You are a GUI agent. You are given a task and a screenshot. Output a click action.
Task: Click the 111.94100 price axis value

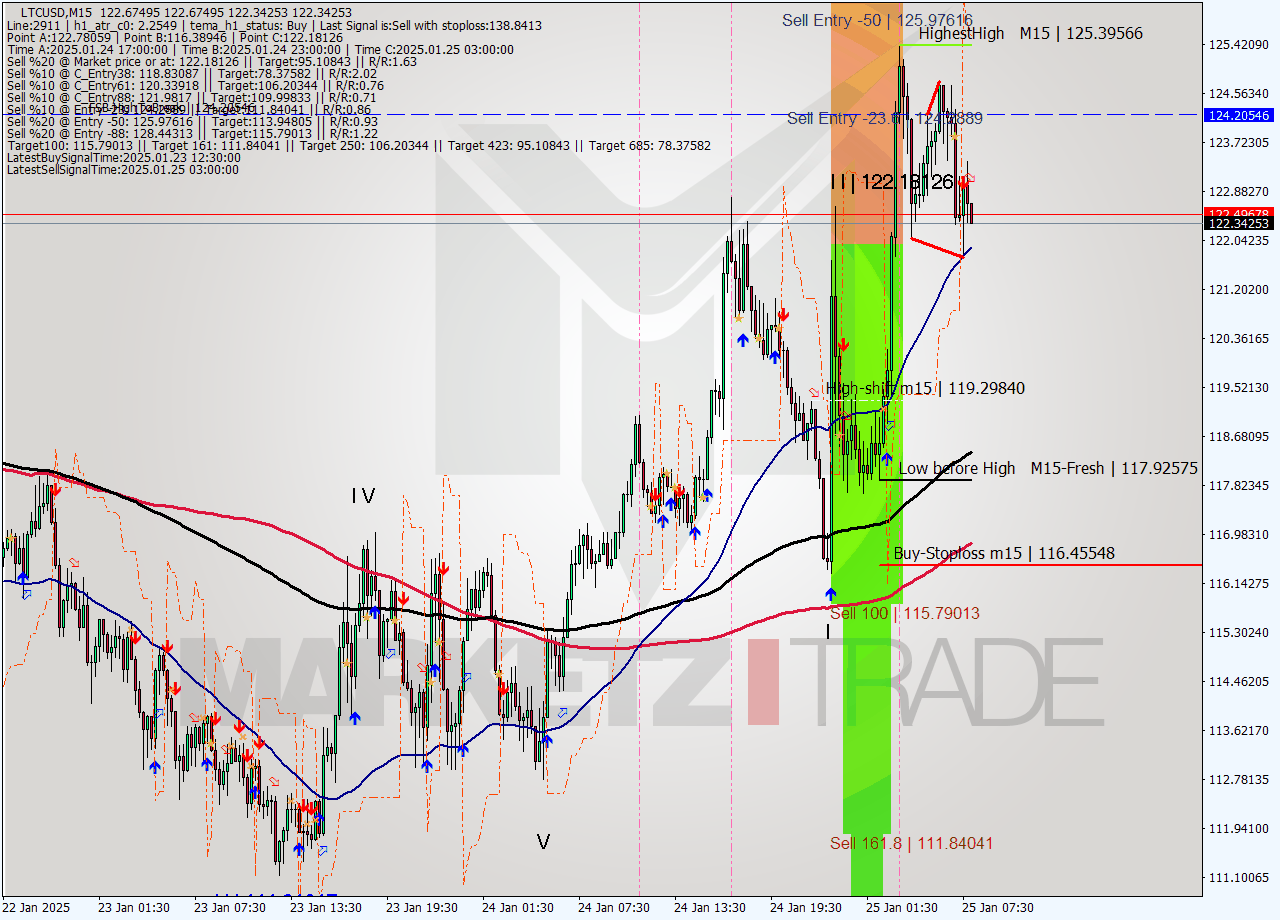[1239, 829]
